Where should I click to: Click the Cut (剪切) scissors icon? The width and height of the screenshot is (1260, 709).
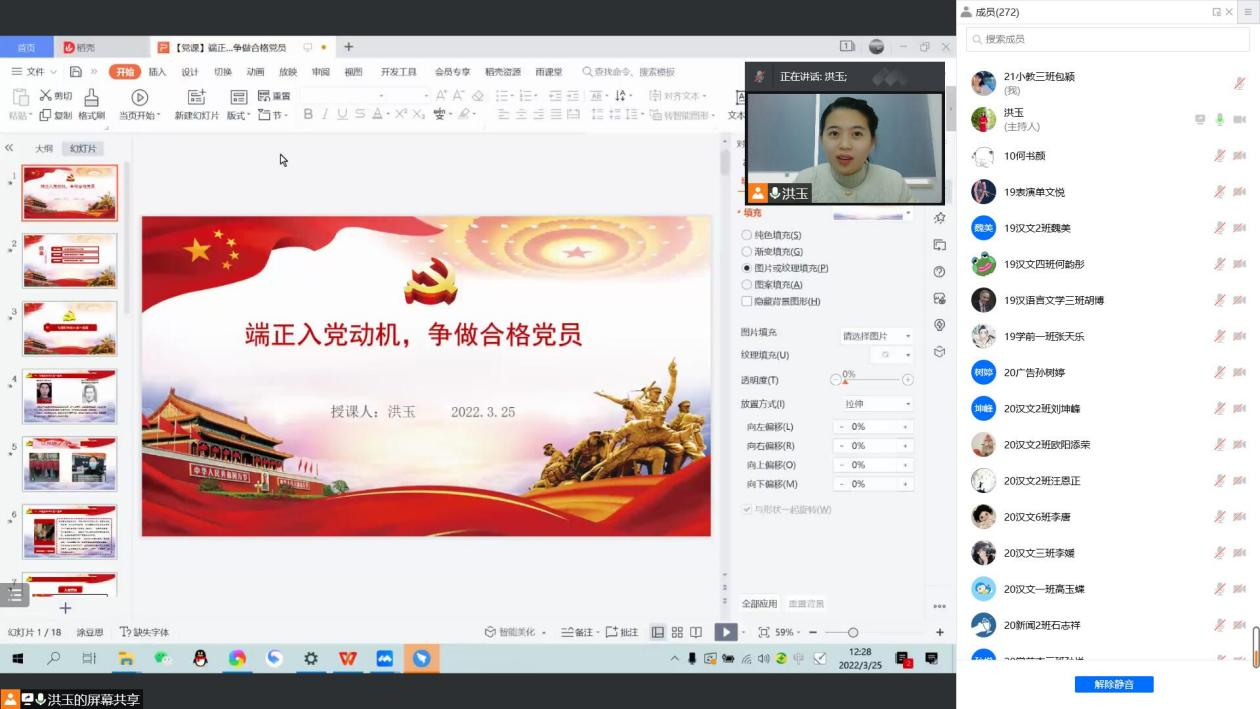45,96
